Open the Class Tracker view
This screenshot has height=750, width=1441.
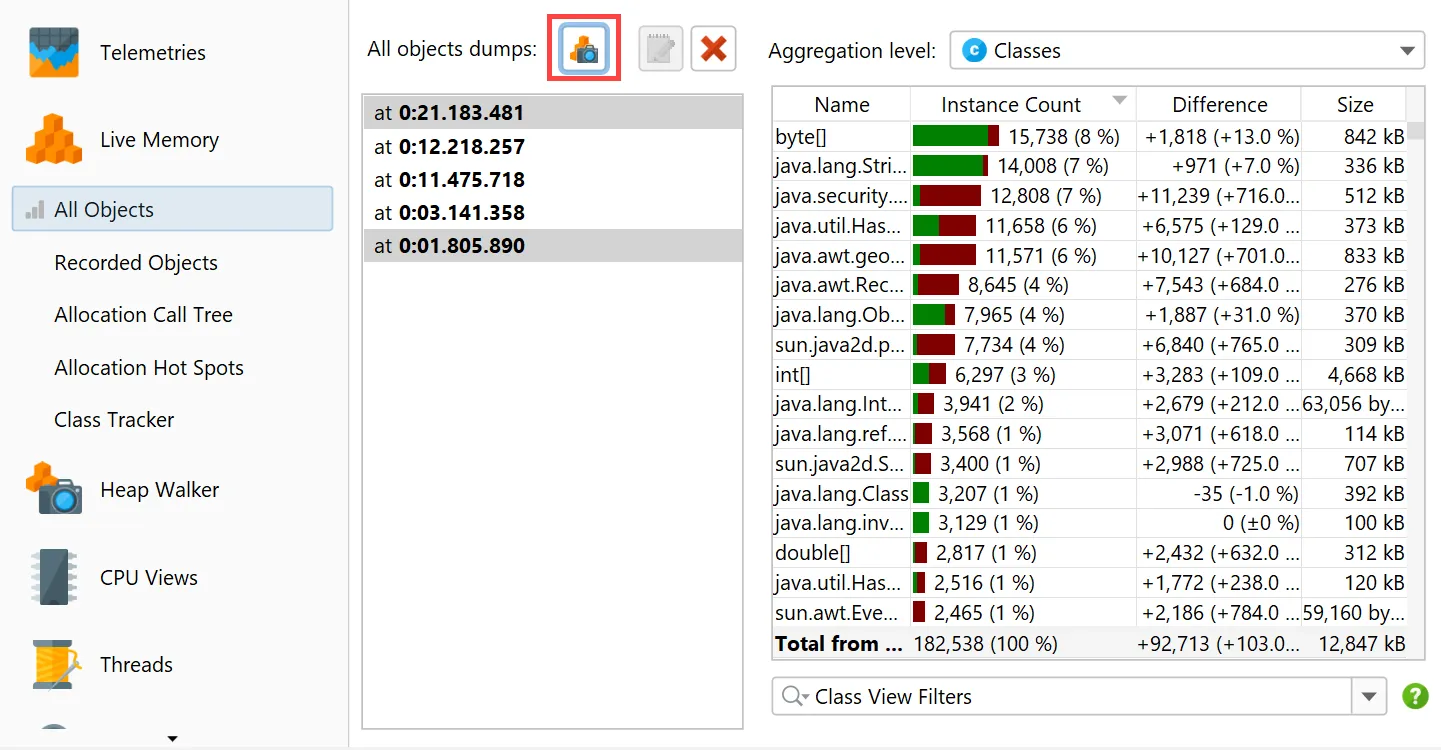pyautogui.click(x=114, y=420)
